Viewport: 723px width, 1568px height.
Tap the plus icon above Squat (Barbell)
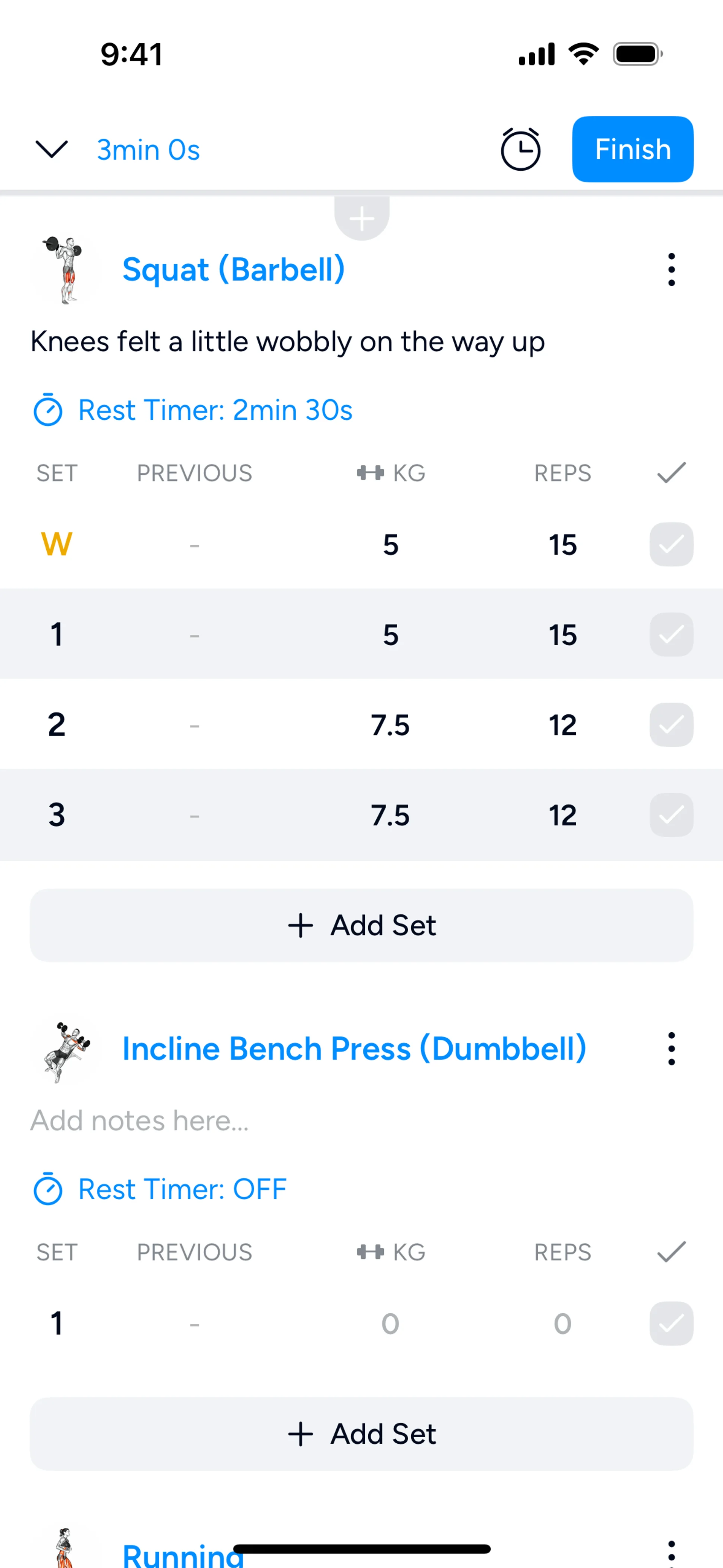[x=361, y=219]
